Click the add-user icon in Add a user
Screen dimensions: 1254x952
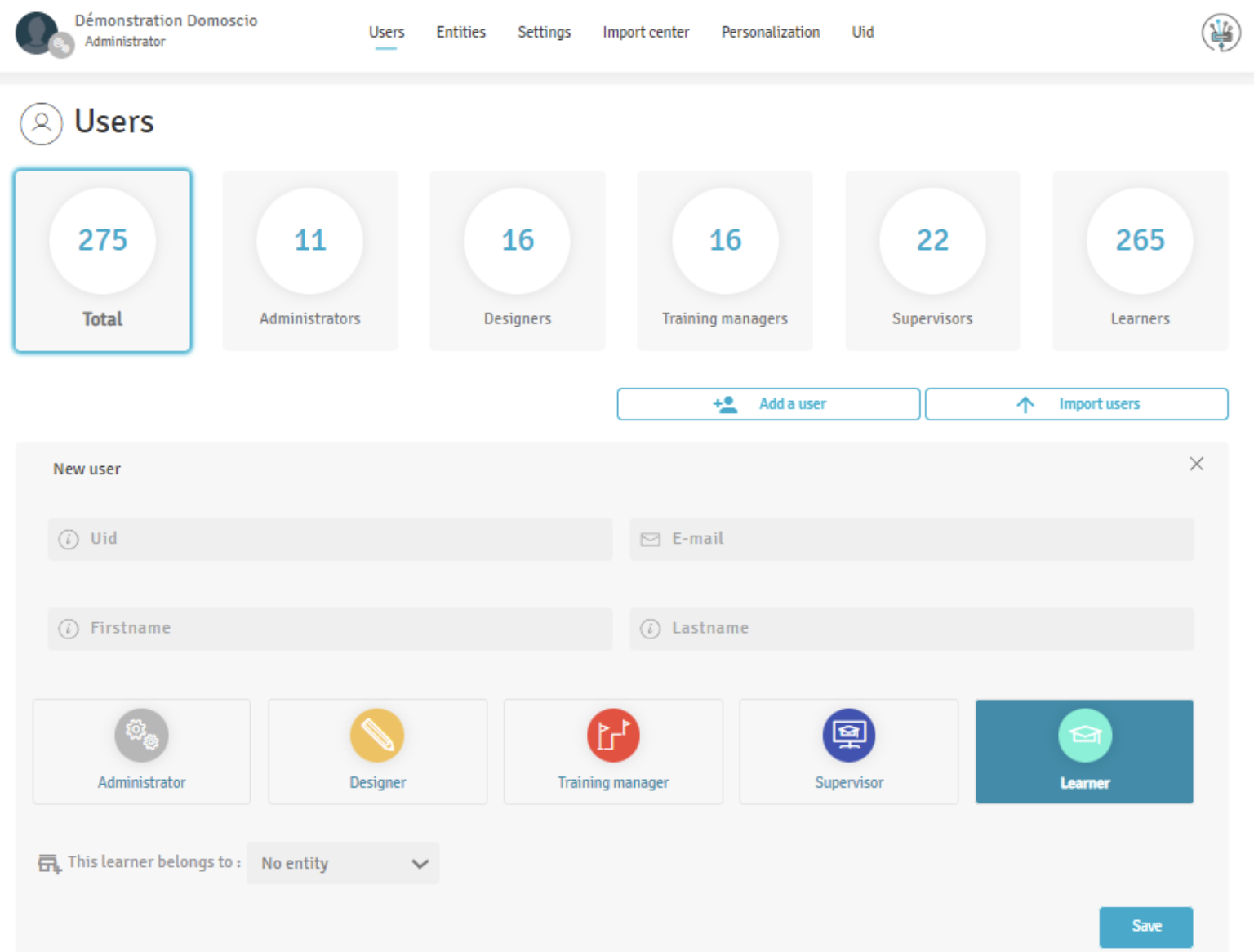[x=725, y=404]
